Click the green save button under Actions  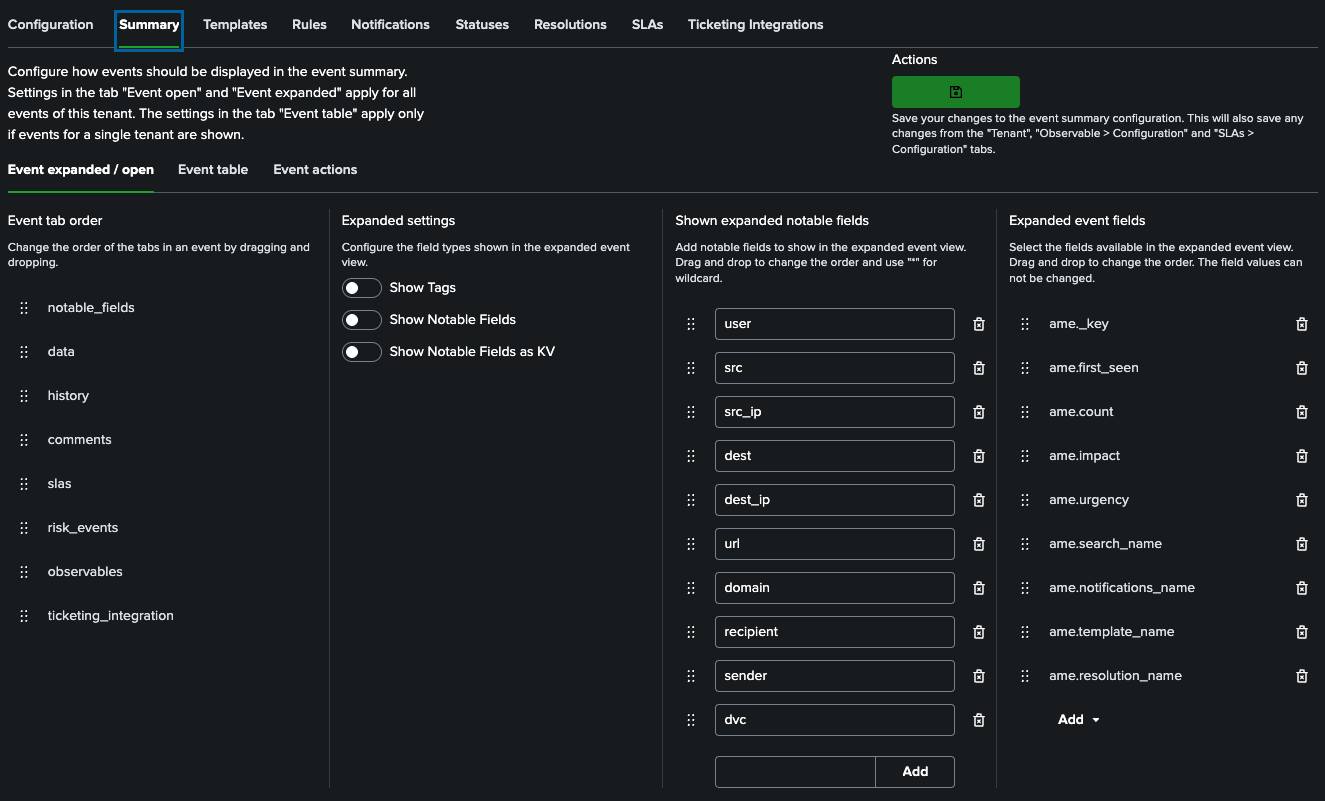tap(955, 91)
